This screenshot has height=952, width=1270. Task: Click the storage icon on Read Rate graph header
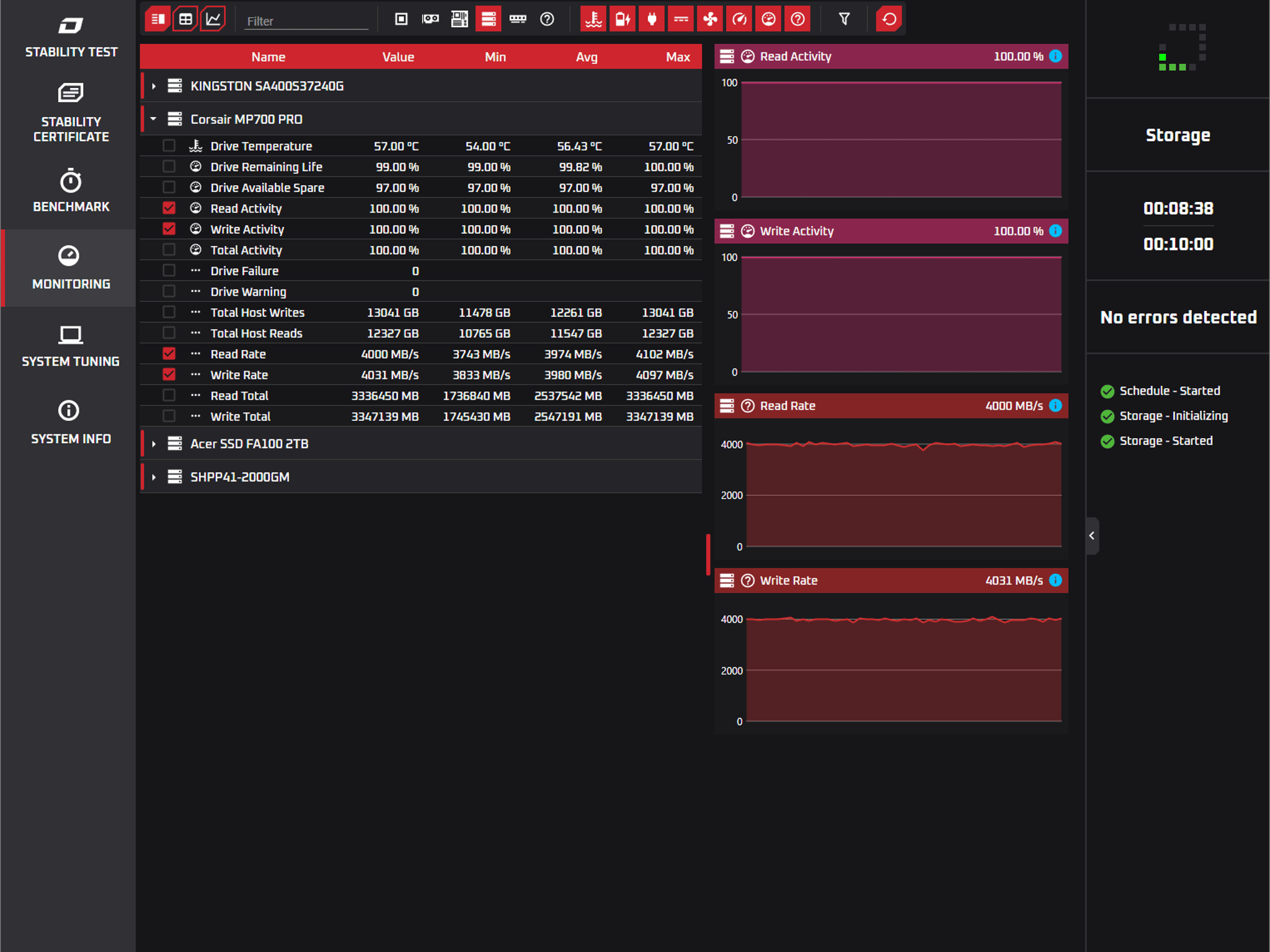coord(727,406)
